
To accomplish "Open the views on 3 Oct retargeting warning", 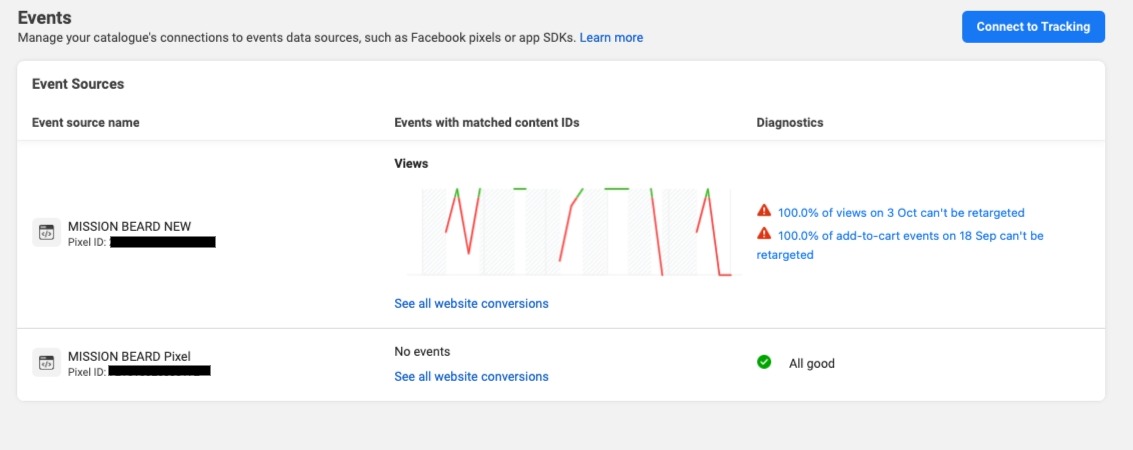I will click(x=901, y=213).
